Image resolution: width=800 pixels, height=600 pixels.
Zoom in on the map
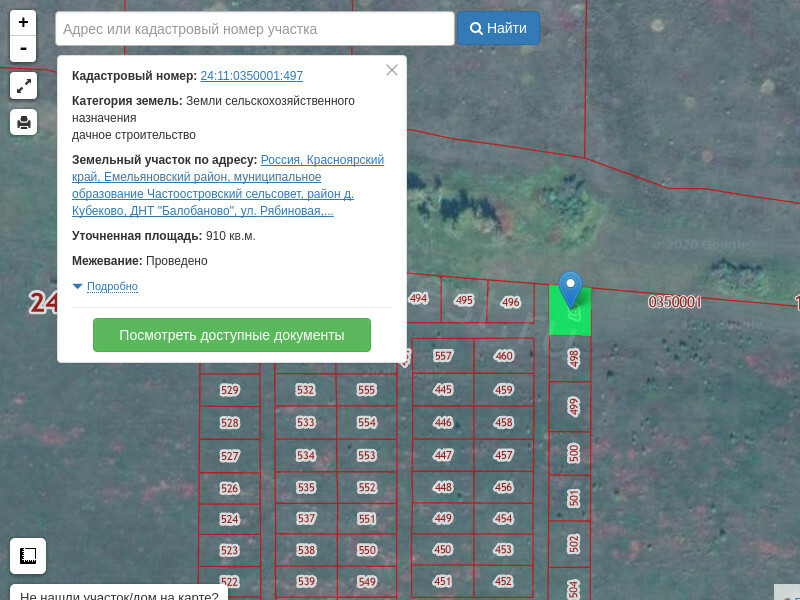coord(23,23)
